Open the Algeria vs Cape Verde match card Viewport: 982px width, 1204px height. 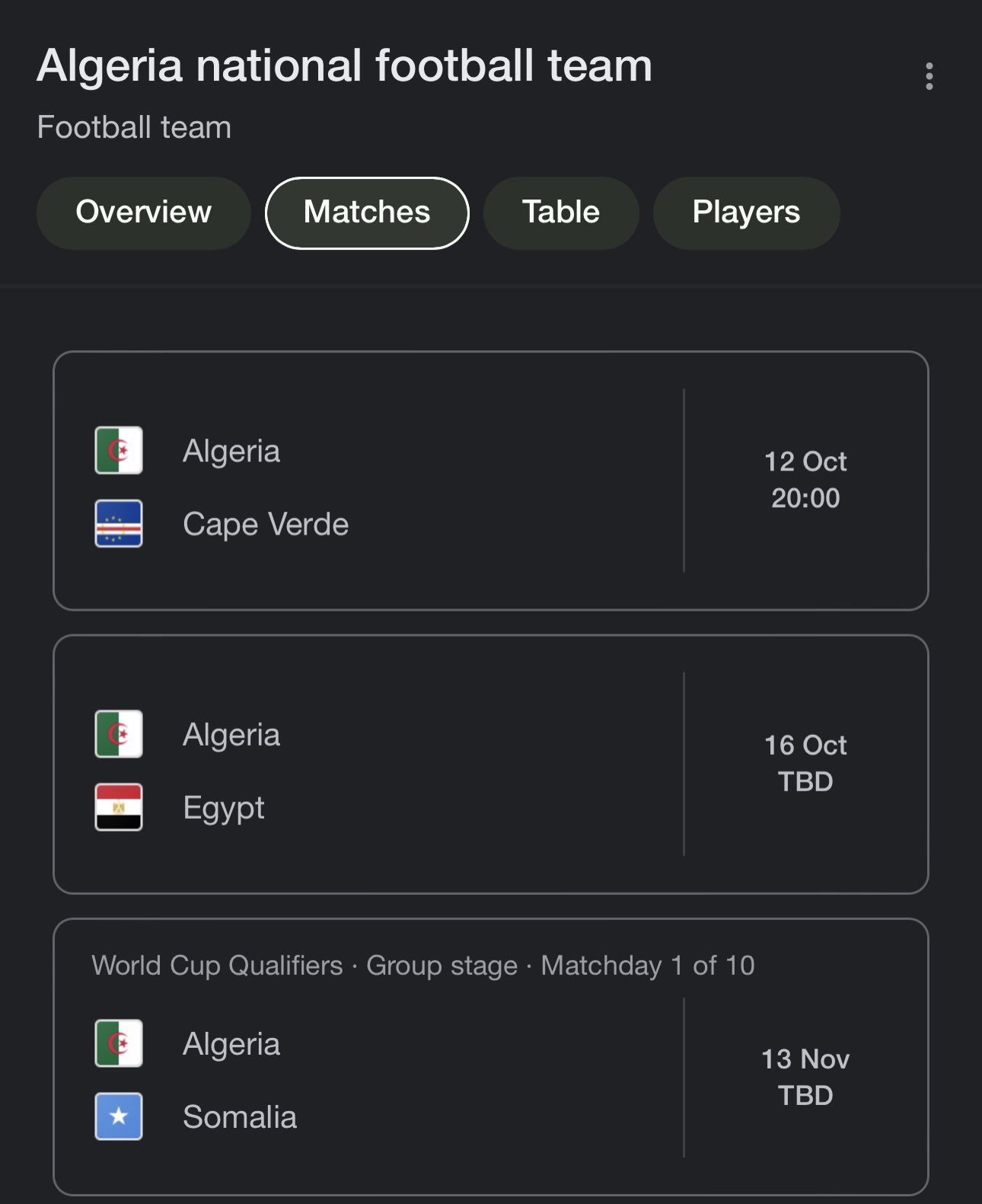tap(491, 481)
